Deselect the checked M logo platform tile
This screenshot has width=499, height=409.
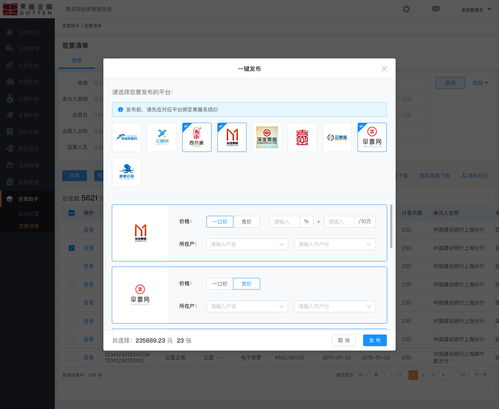click(x=232, y=137)
